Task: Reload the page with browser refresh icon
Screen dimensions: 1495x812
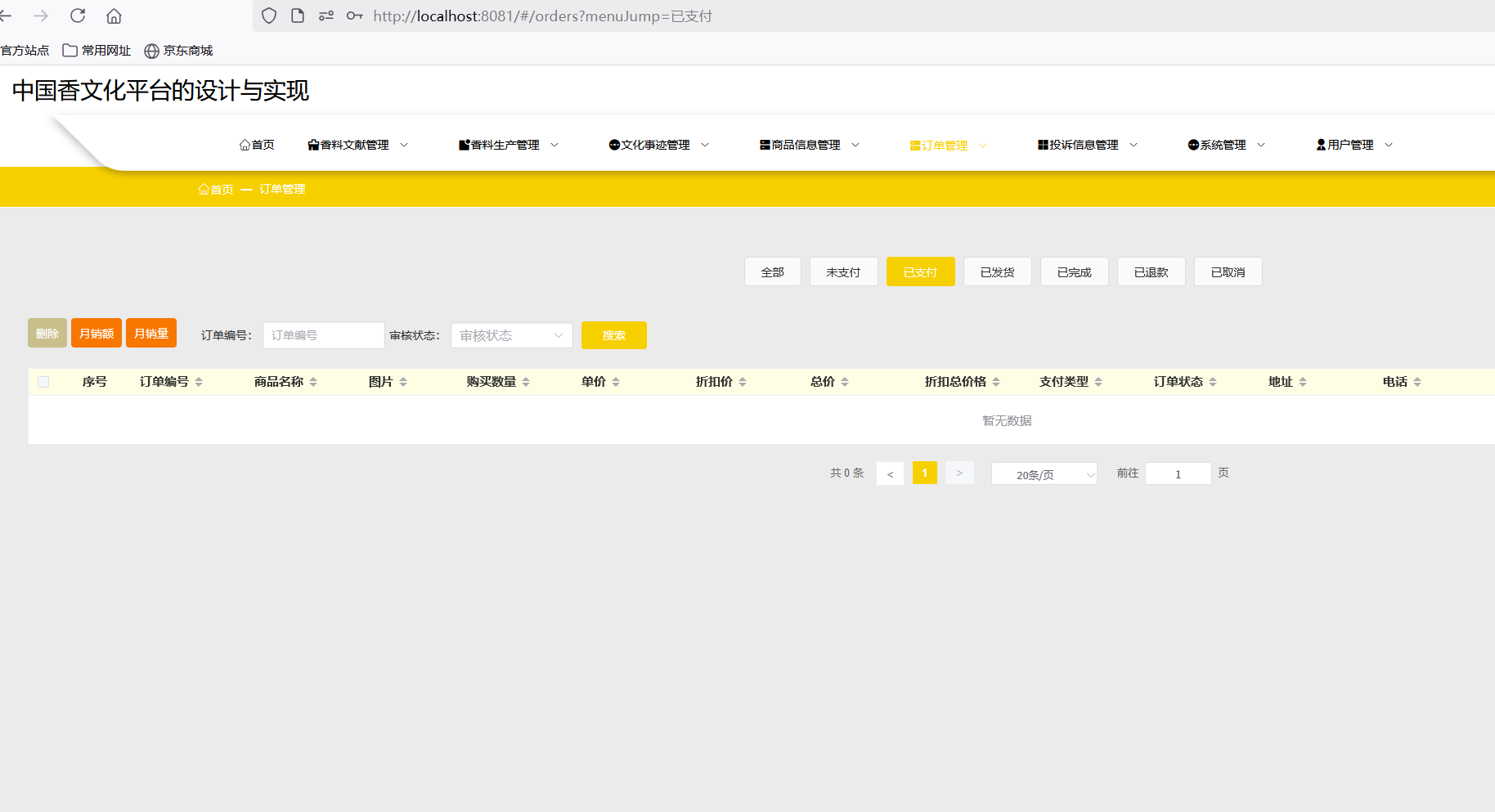Action: [78, 16]
